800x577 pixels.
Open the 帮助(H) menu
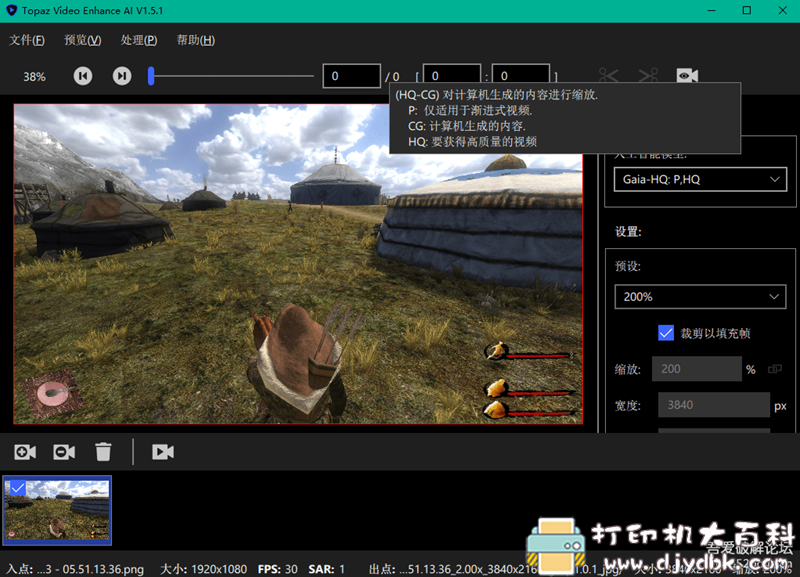click(x=195, y=40)
